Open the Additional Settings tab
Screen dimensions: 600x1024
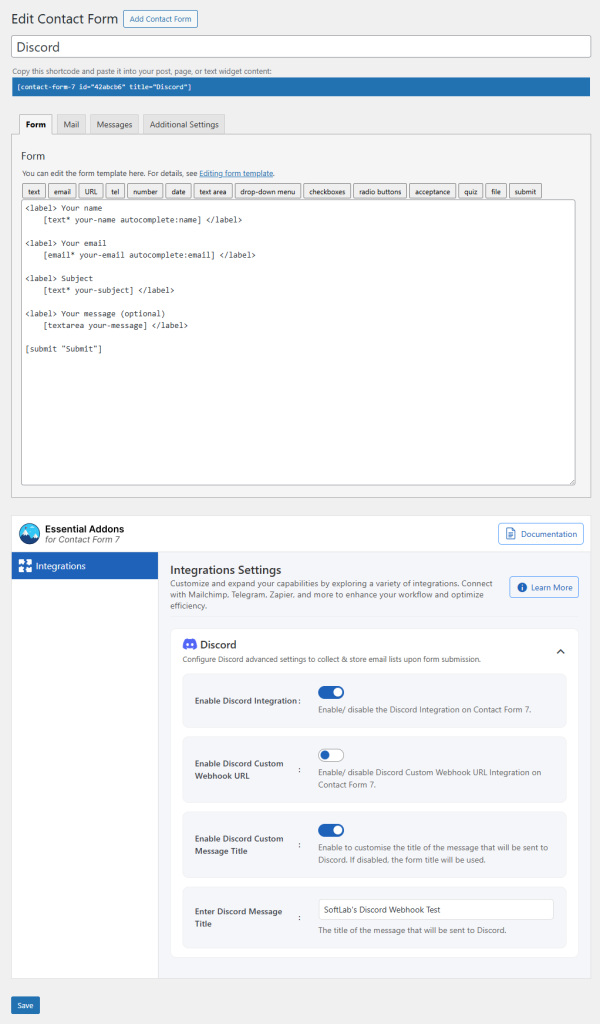pyautogui.click(x=184, y=124)
